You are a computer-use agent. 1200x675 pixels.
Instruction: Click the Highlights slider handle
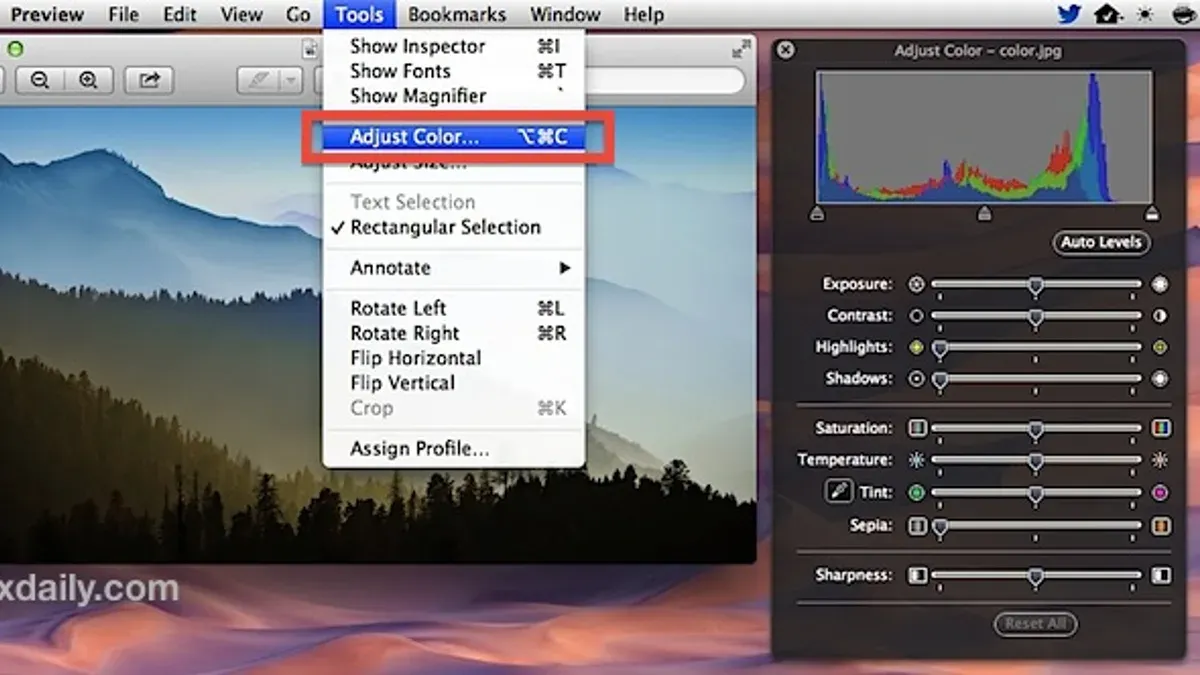tap(940, 350)
